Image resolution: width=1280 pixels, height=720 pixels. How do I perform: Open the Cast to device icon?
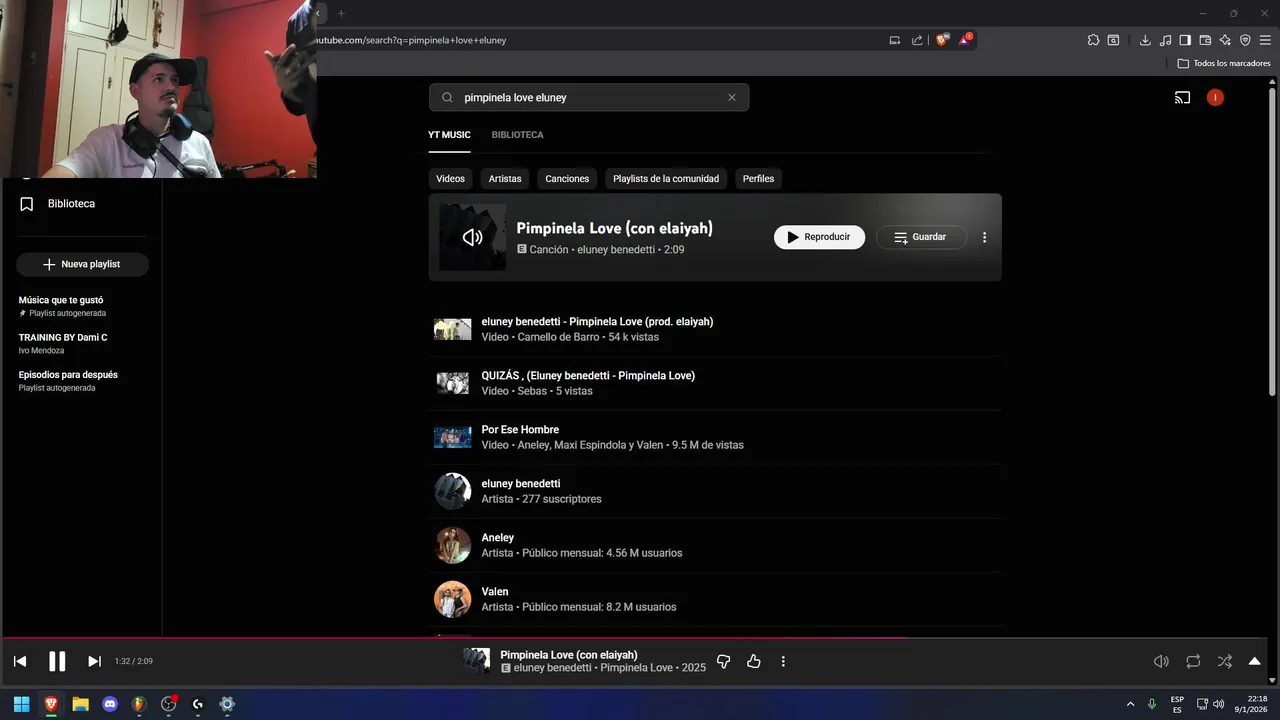[x=1182, y=98]
